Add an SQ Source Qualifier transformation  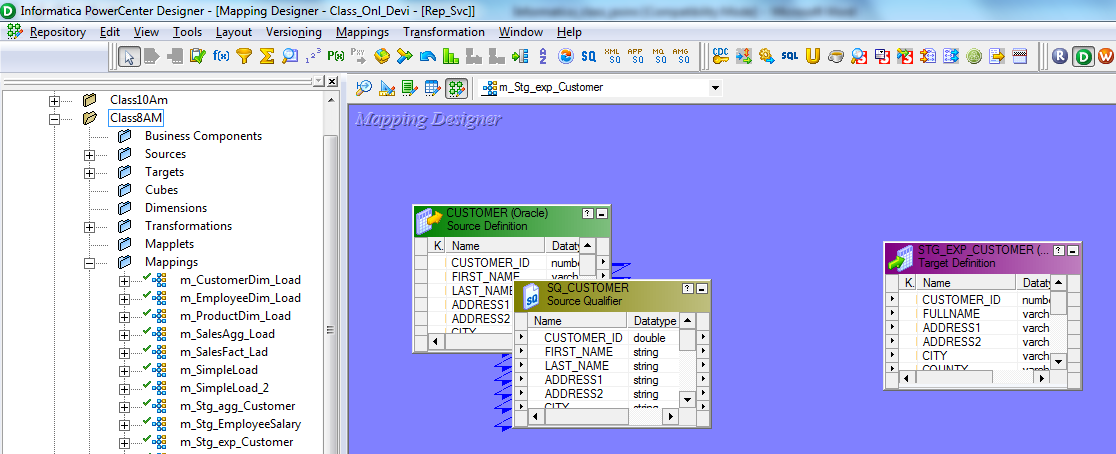[589, 56]
